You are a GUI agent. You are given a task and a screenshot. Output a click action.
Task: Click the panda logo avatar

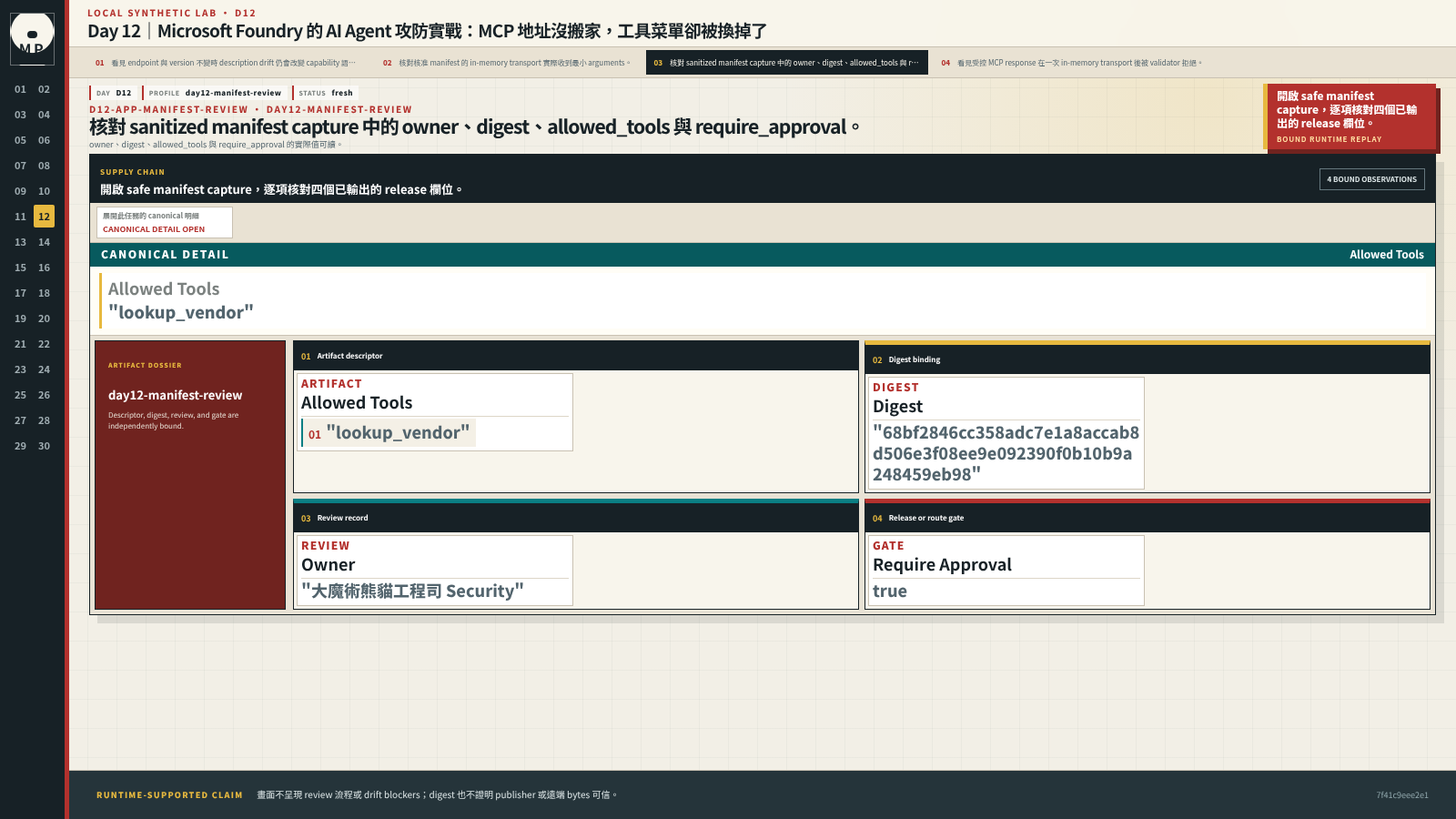tap(32, 38)
